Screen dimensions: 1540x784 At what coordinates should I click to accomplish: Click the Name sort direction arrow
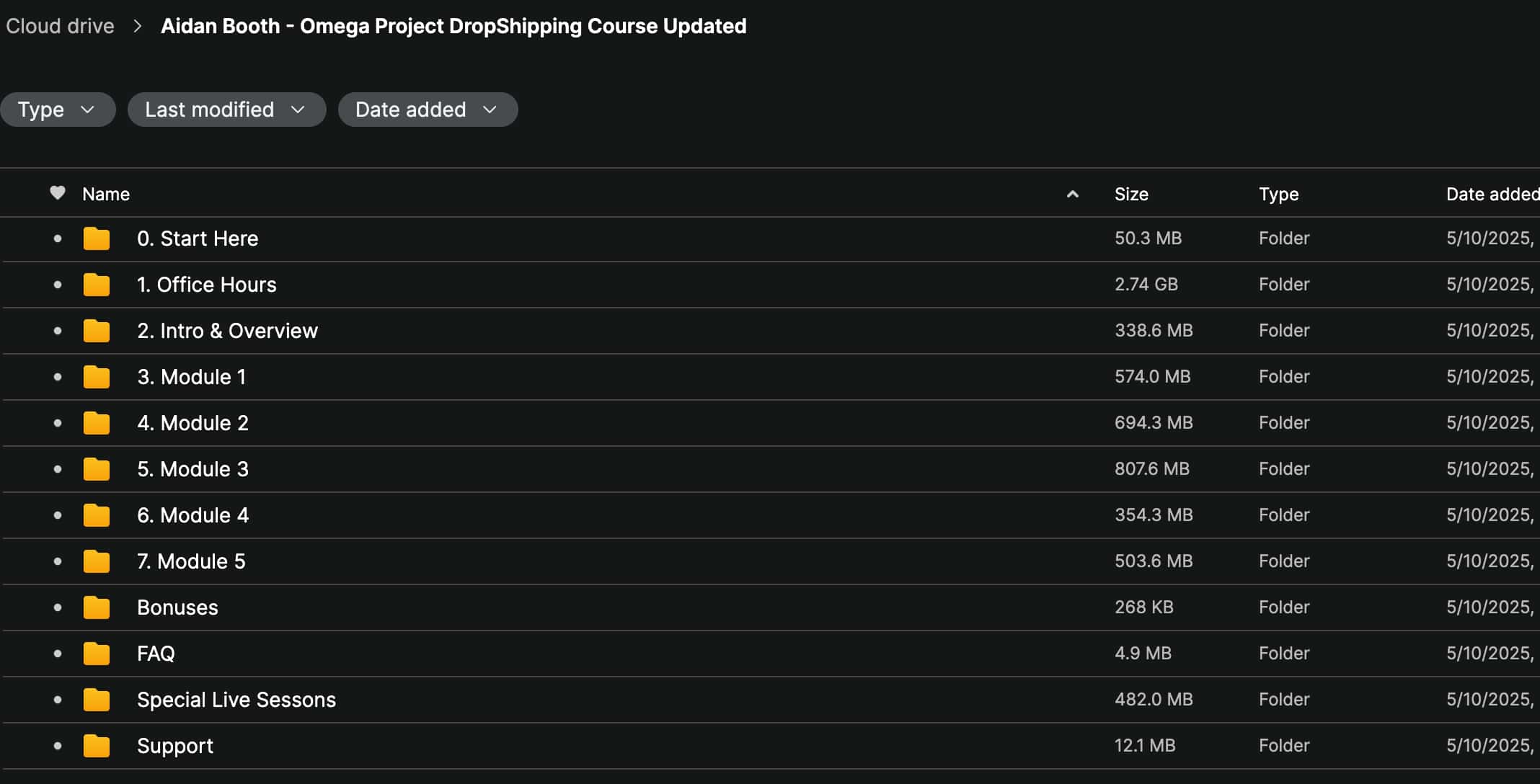[x=1073, y=194]
